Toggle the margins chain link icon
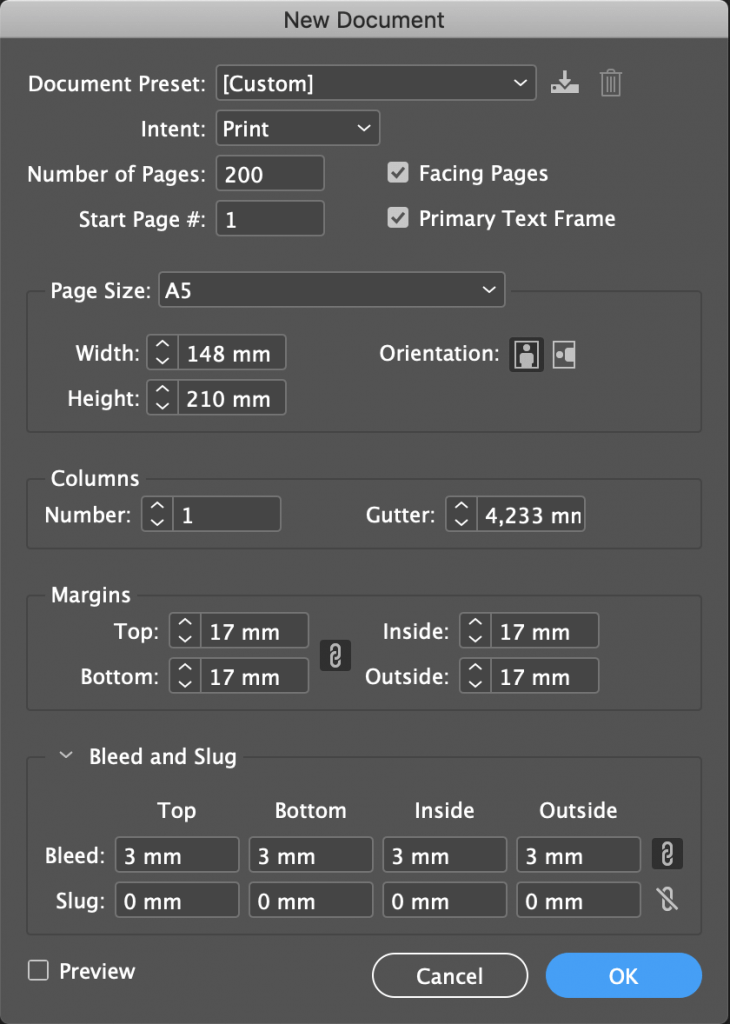Screen dimensions: 730x1024 pos(336,654)
